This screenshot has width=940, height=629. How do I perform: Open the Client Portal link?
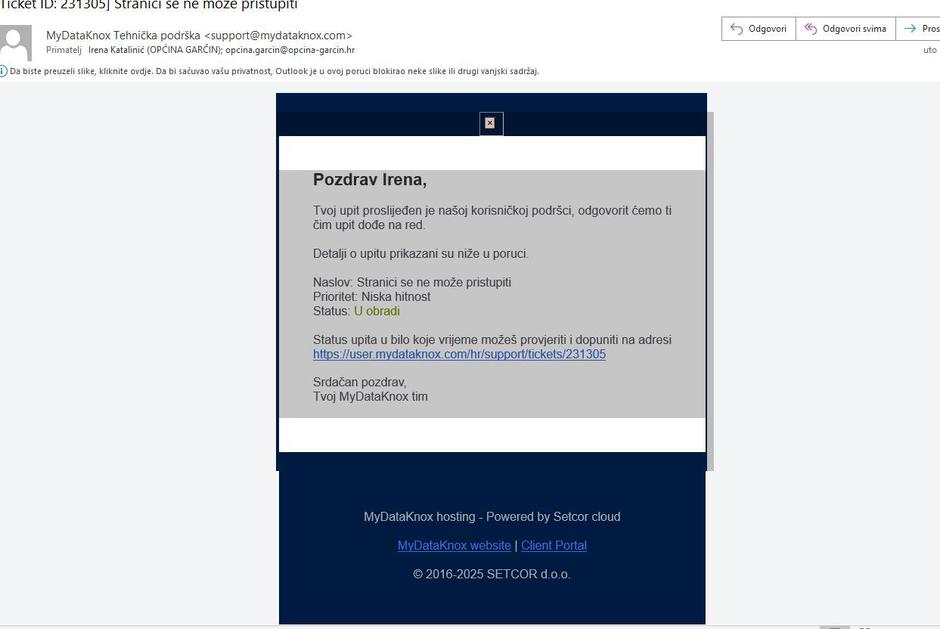click(554, 545)
